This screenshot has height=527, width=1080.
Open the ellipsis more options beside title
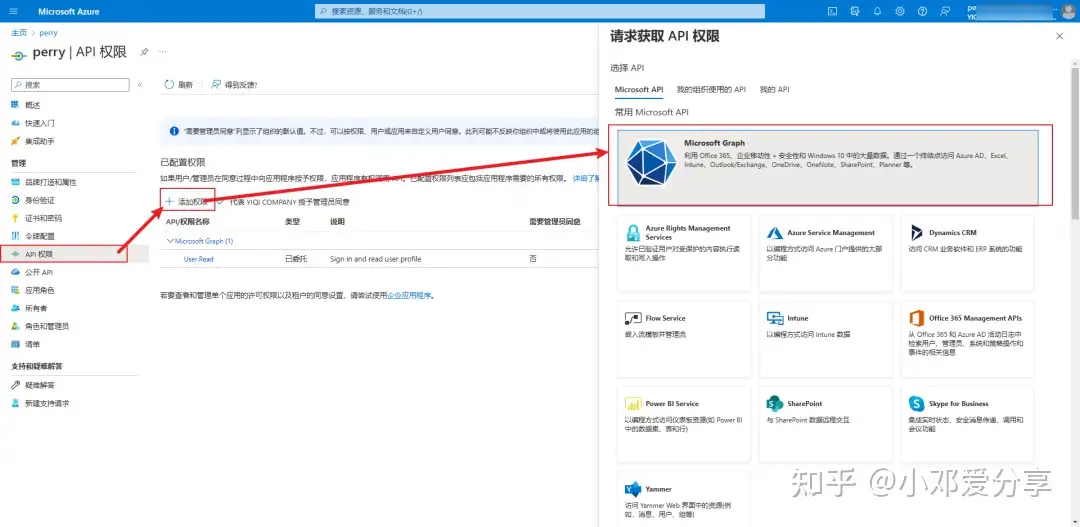point(163,52)
